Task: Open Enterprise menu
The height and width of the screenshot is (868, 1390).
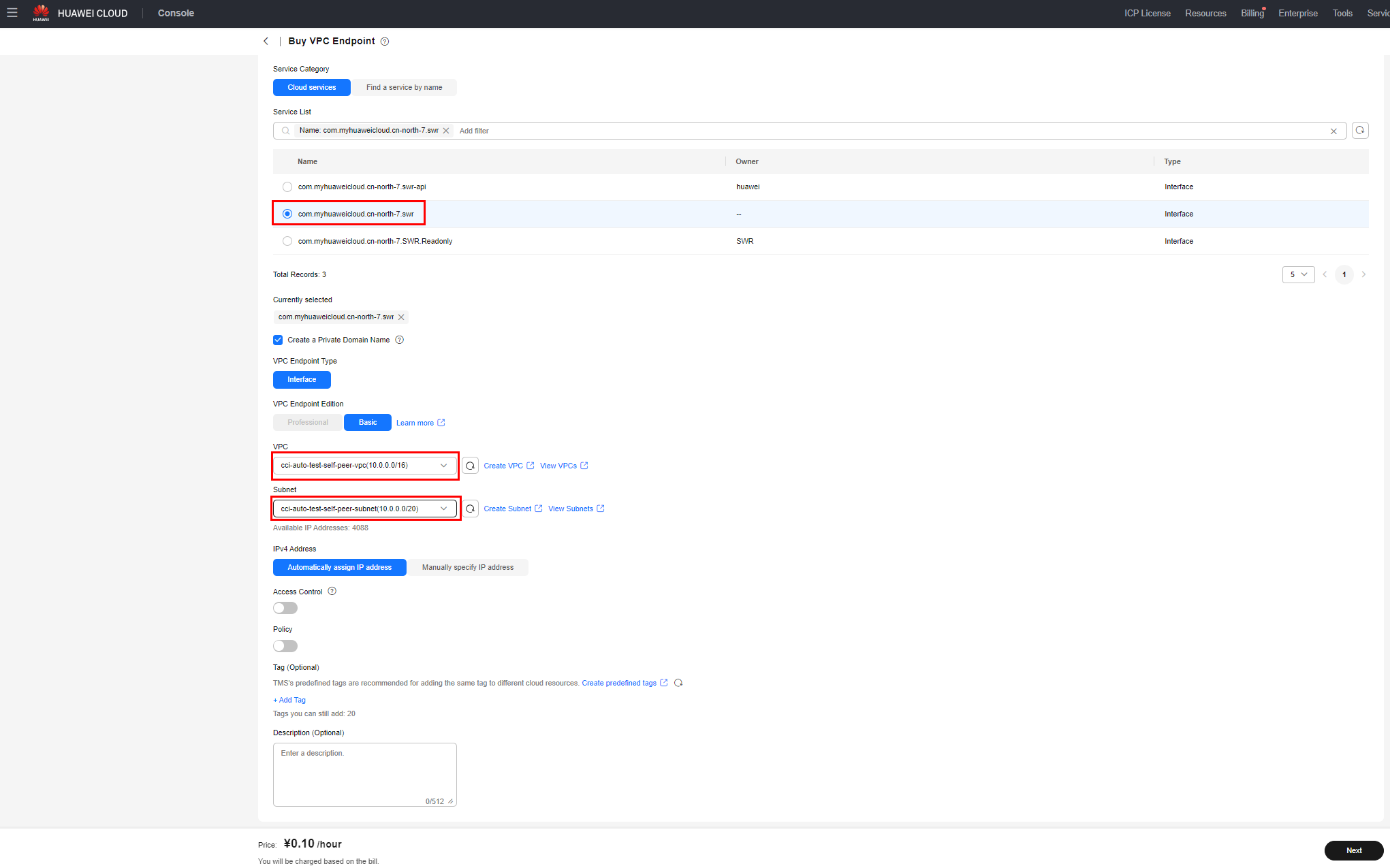Action: (x=1298, y=14)
